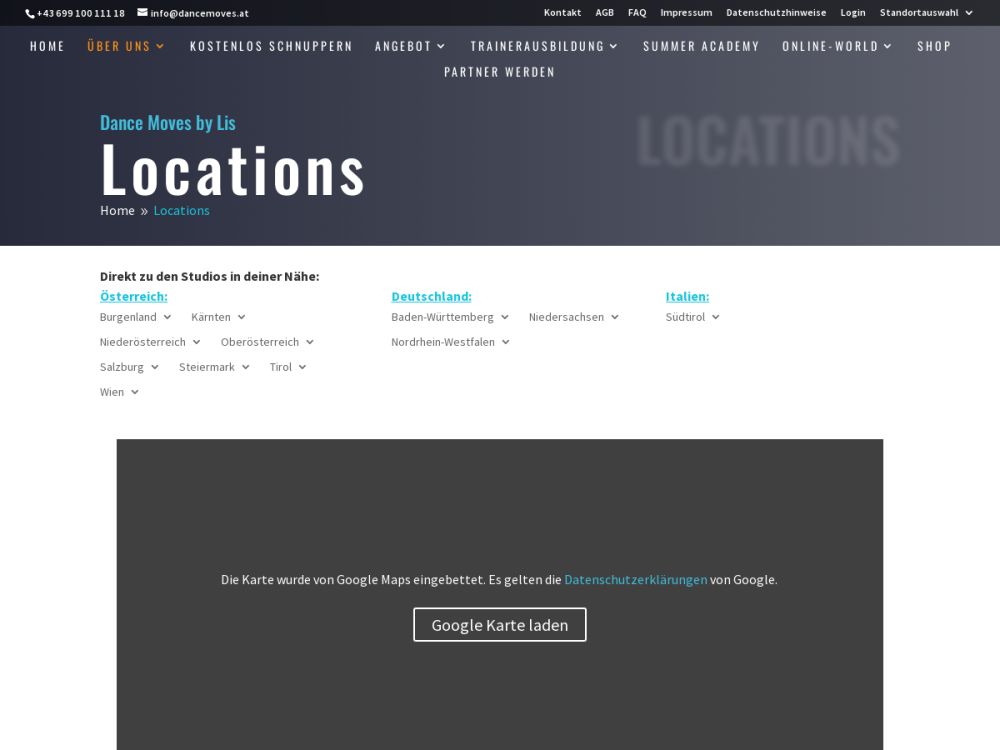This screenshot has height=750, width=1000.
Task: Expand the Standortauswahl dropdown
Action: pyautogui.click(x=925, y=13)
